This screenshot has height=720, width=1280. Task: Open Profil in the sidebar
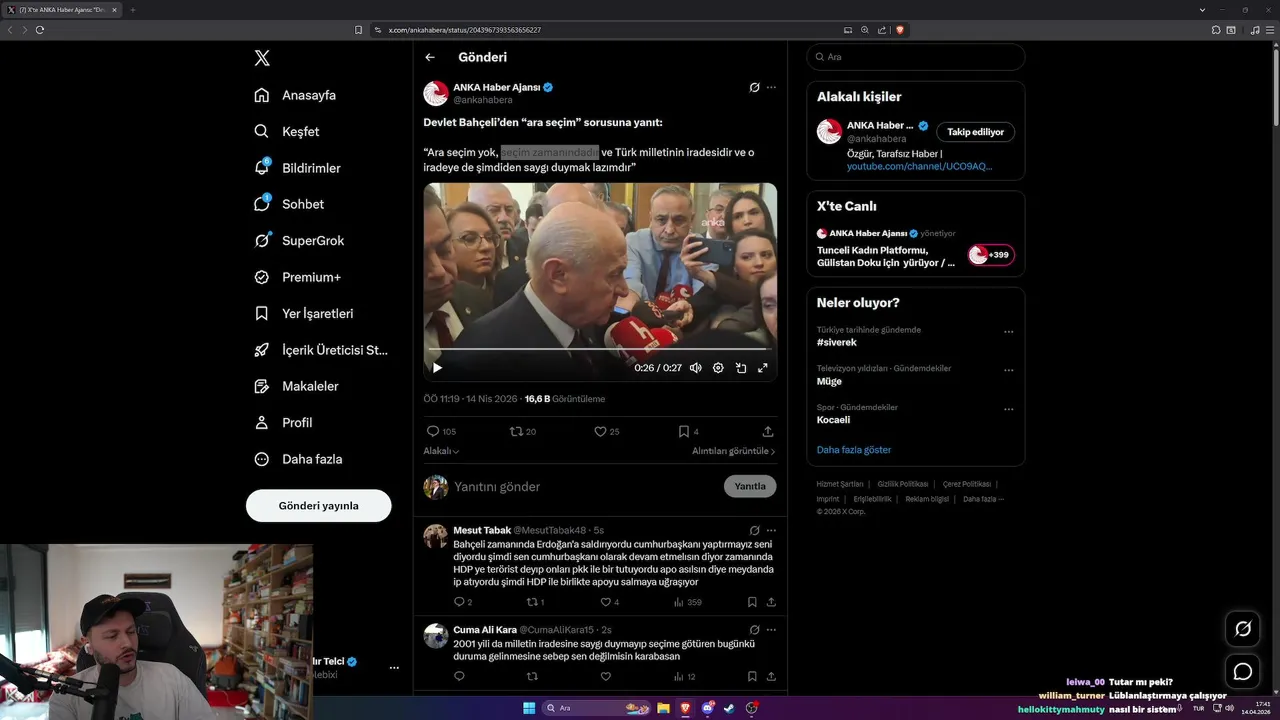(x=283, y=422)
